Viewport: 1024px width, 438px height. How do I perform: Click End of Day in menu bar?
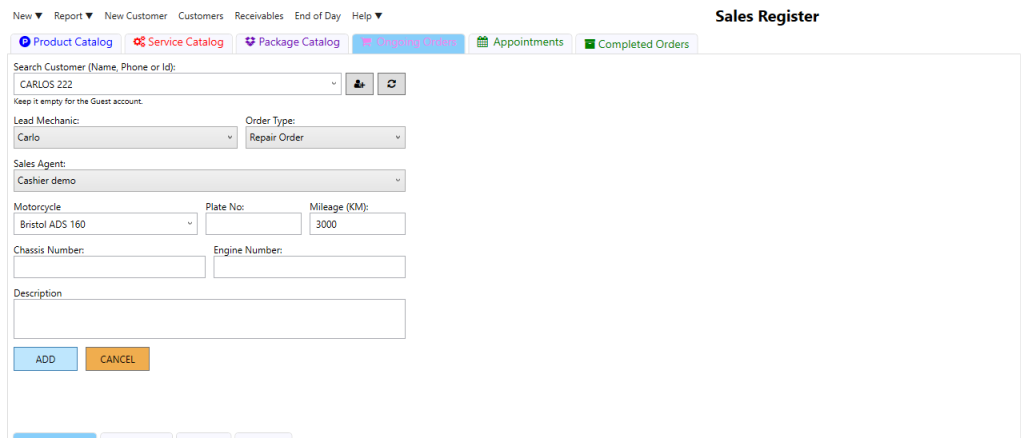click(318, 16)
